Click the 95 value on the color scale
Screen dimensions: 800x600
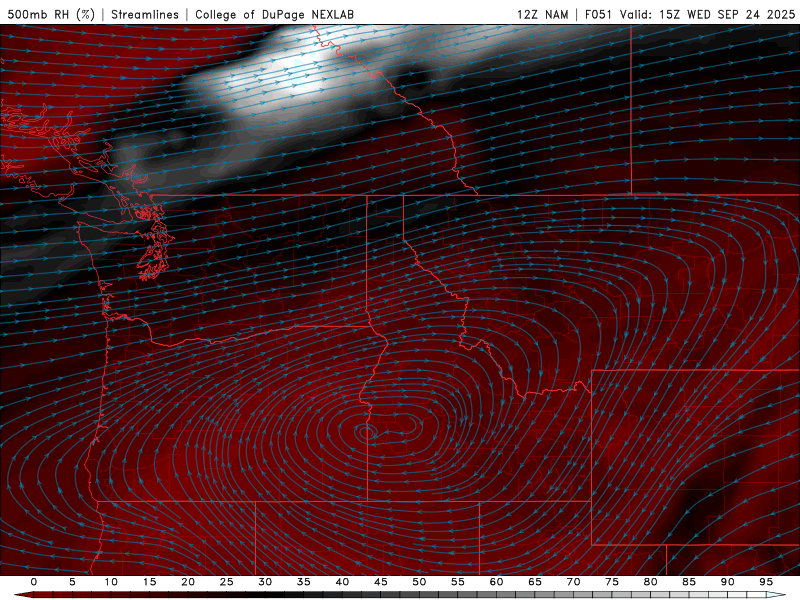point(766,582)
